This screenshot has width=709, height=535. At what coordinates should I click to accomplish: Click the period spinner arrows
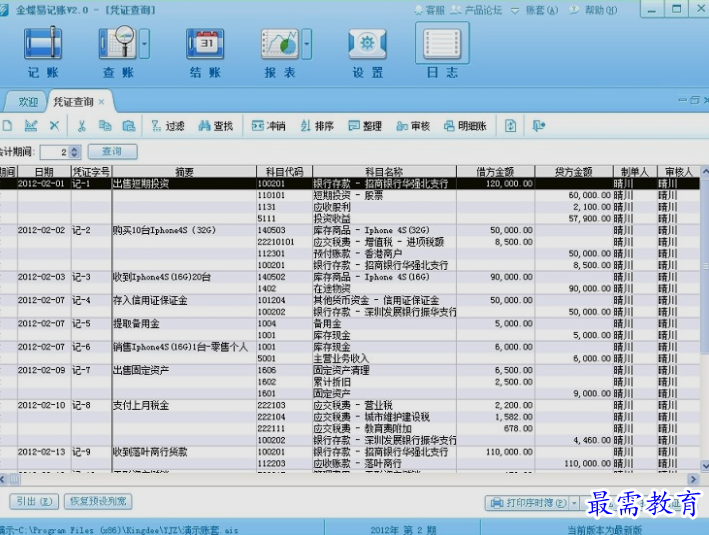click(75, 152)
